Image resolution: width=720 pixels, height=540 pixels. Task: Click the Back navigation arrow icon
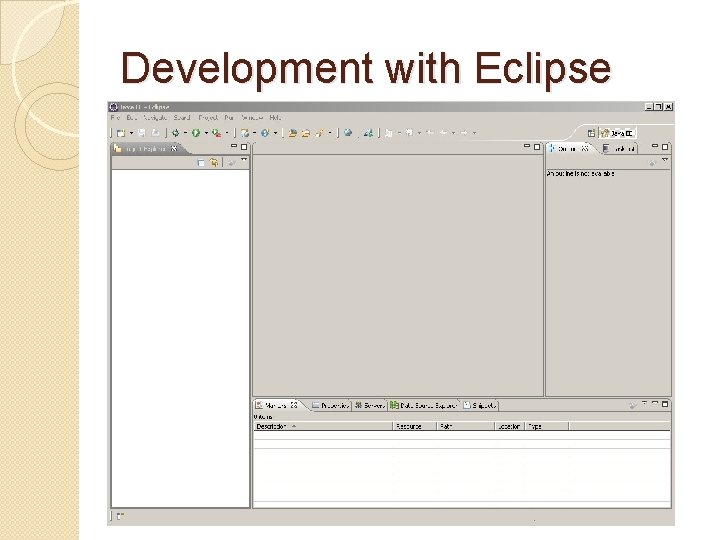[x=444, y=133]
